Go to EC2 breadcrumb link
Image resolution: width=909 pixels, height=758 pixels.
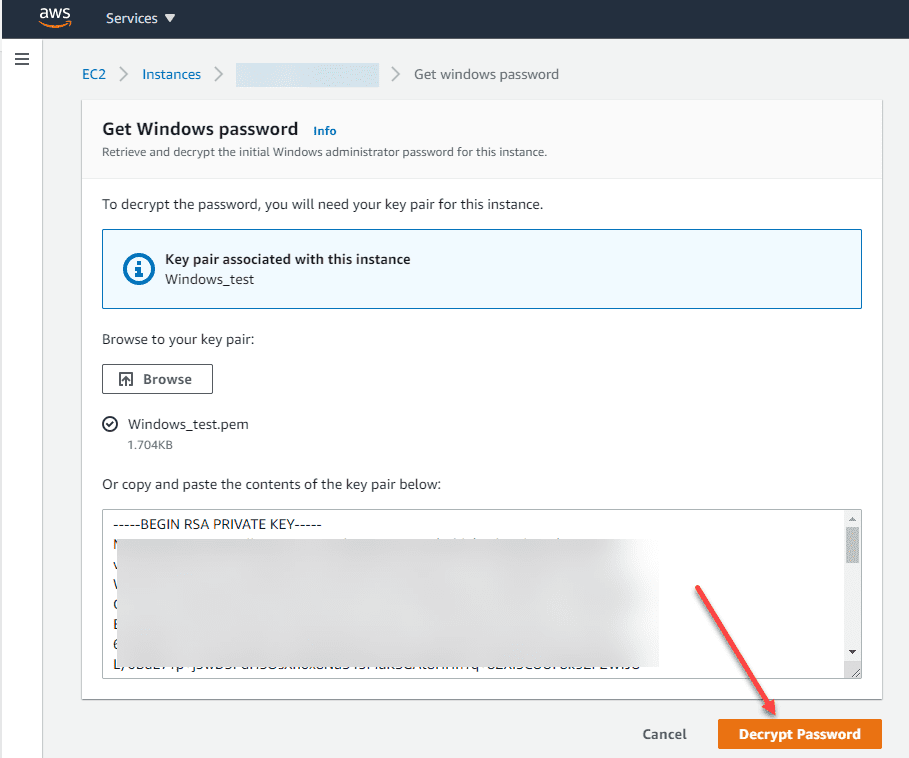pyautogui.click(x=94, y=74)
